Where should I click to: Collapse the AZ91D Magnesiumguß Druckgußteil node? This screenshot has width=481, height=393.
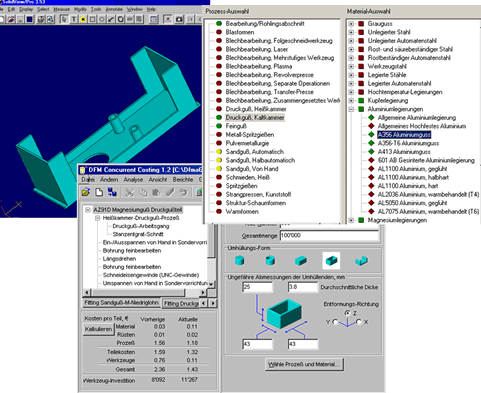[88, 210]
